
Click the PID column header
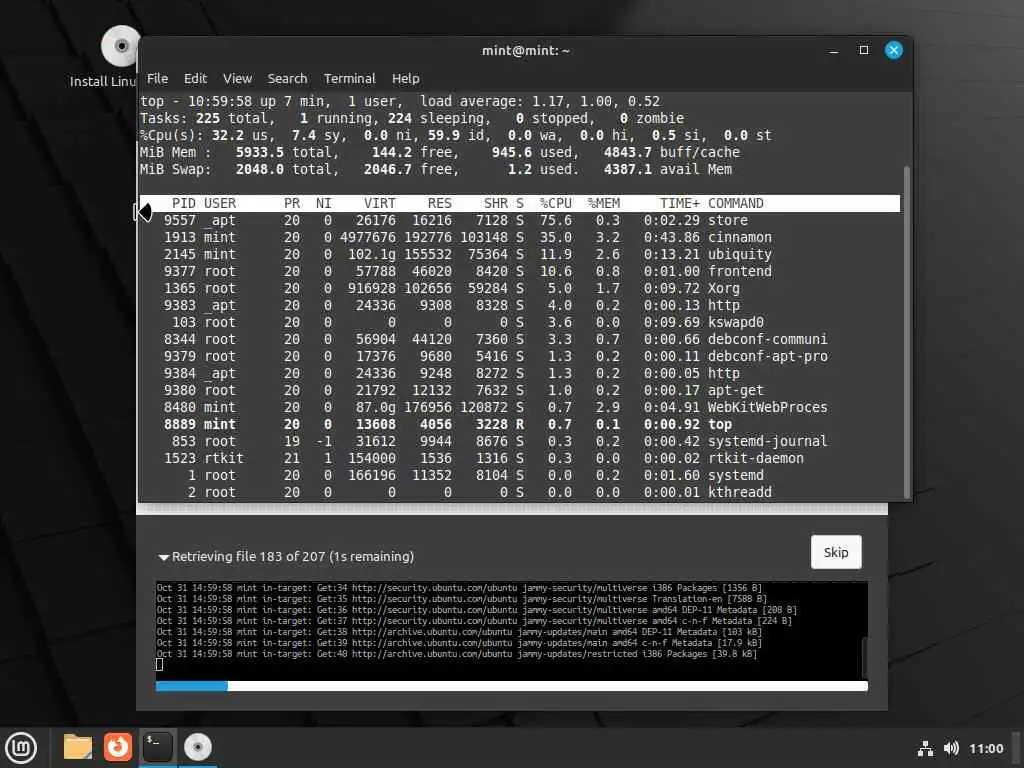point(184,203)
